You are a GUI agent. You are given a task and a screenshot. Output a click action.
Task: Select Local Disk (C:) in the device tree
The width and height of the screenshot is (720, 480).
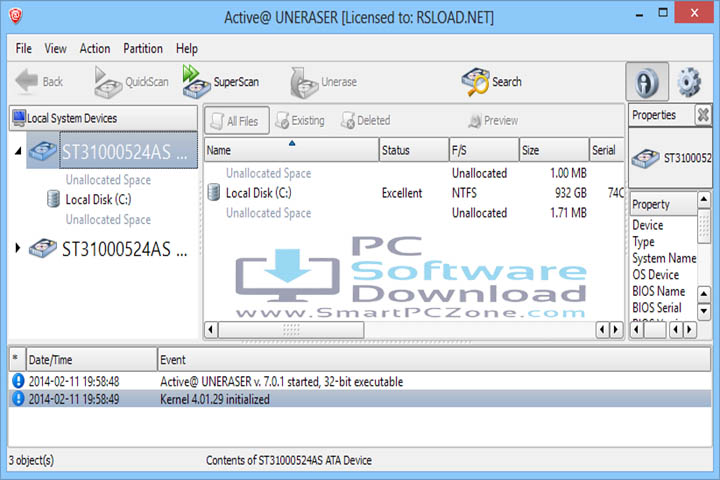tap(98, 199)
